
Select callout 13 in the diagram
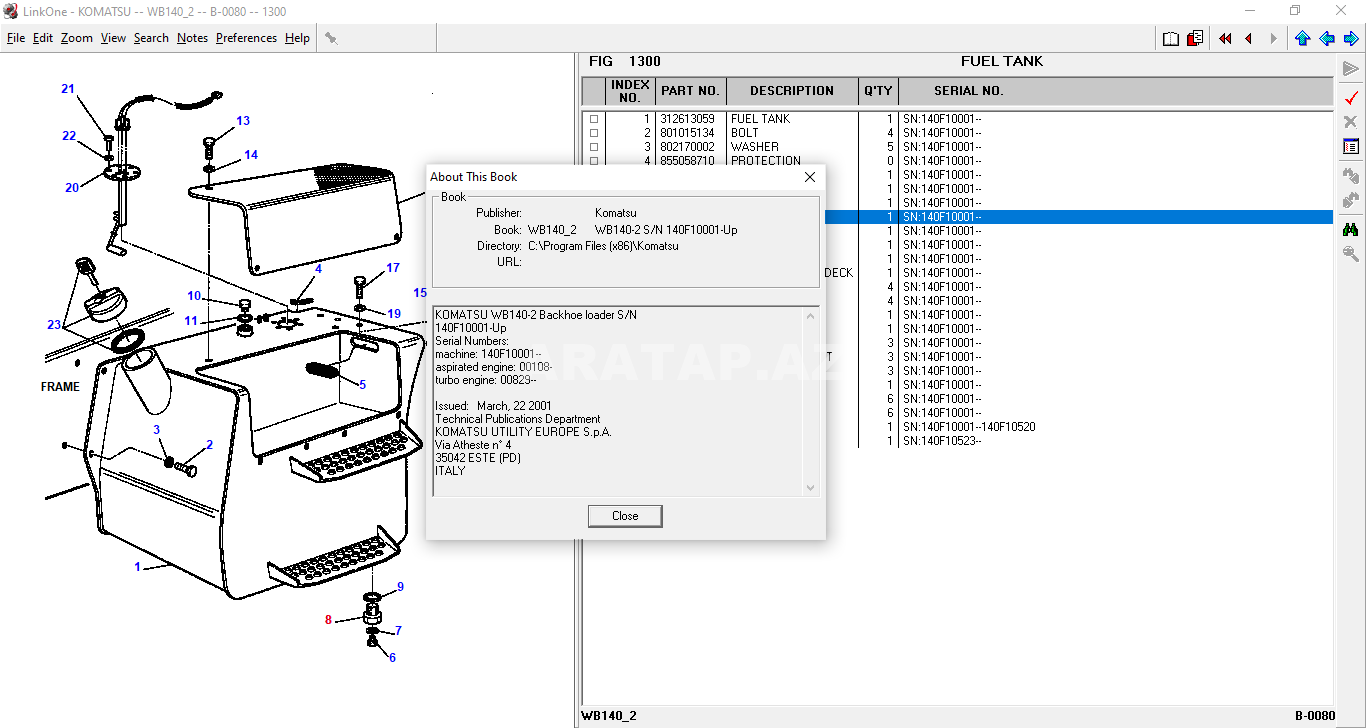pos(243,121)
